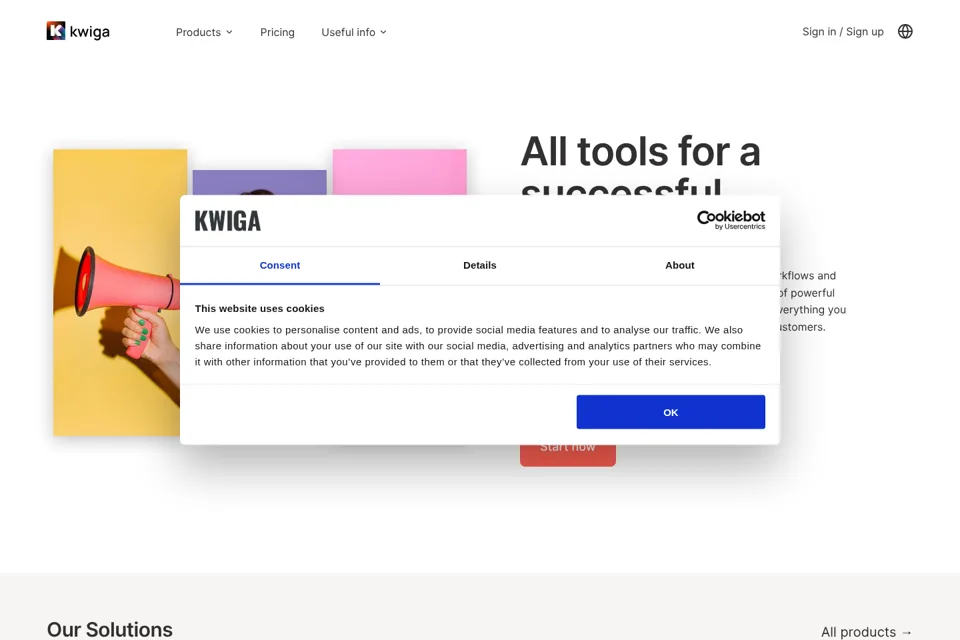
Task: Click the kwiga logo in header
Action: pyautogui.click(x=78, y=31)
